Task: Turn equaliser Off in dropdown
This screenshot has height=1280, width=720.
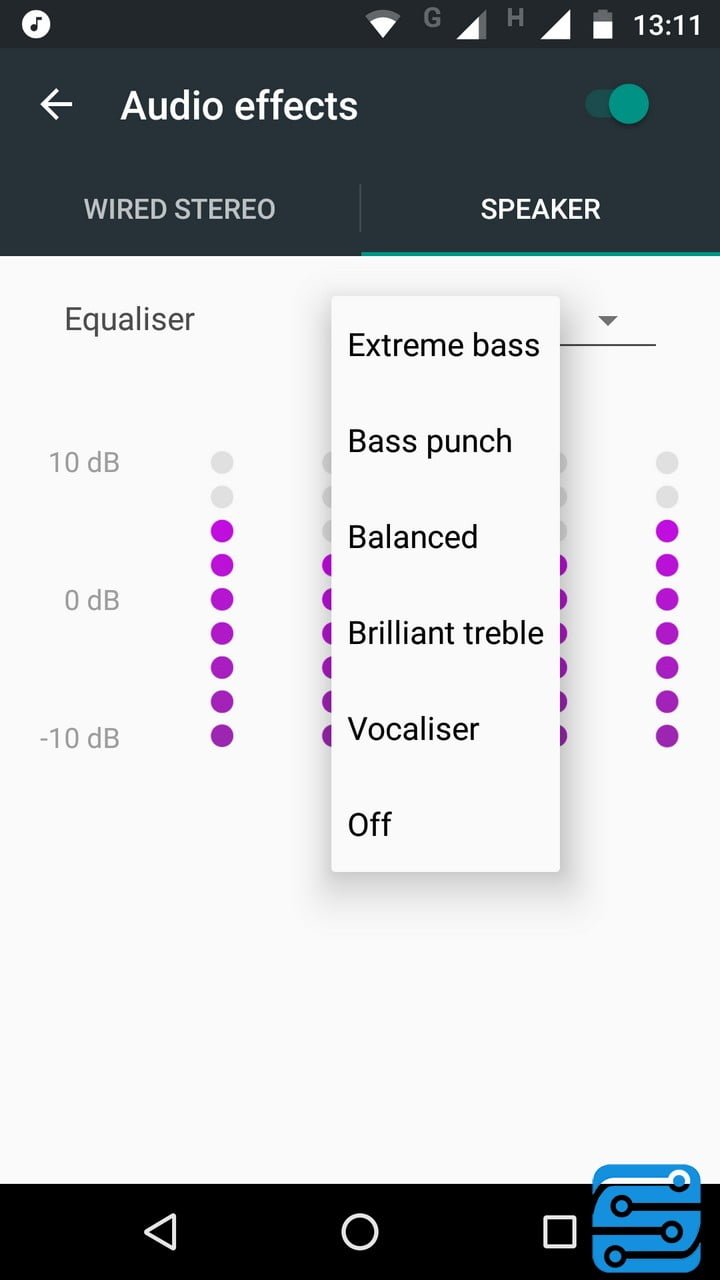Action: [x=370, y=825]
